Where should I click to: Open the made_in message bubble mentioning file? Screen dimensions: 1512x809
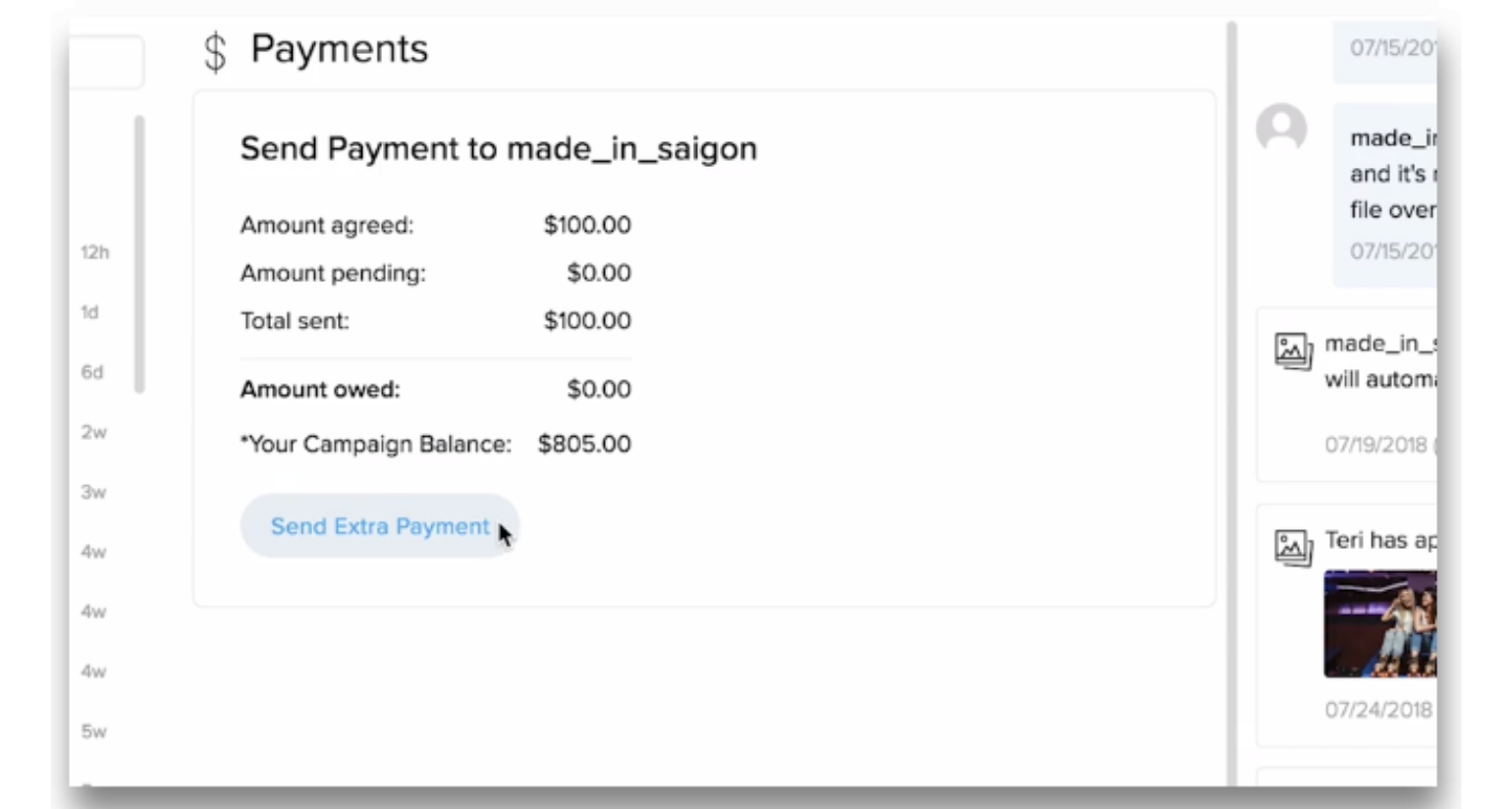pyautogui.click(x=1389, y=191)
